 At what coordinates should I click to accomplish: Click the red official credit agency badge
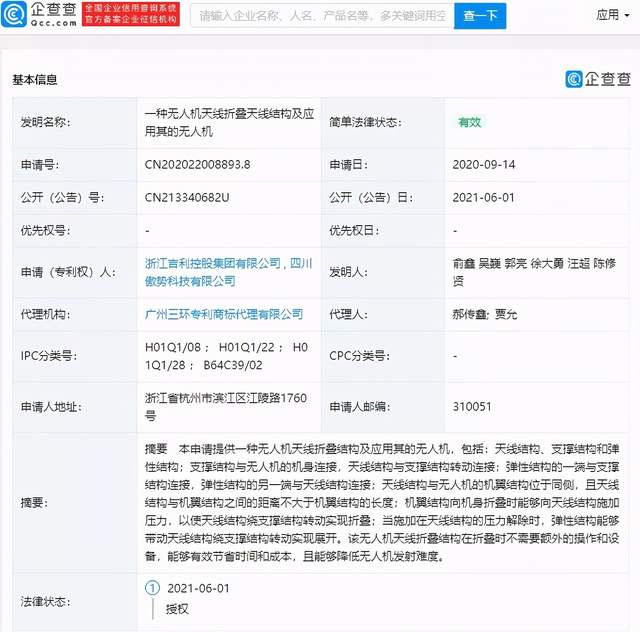(131, 14)
